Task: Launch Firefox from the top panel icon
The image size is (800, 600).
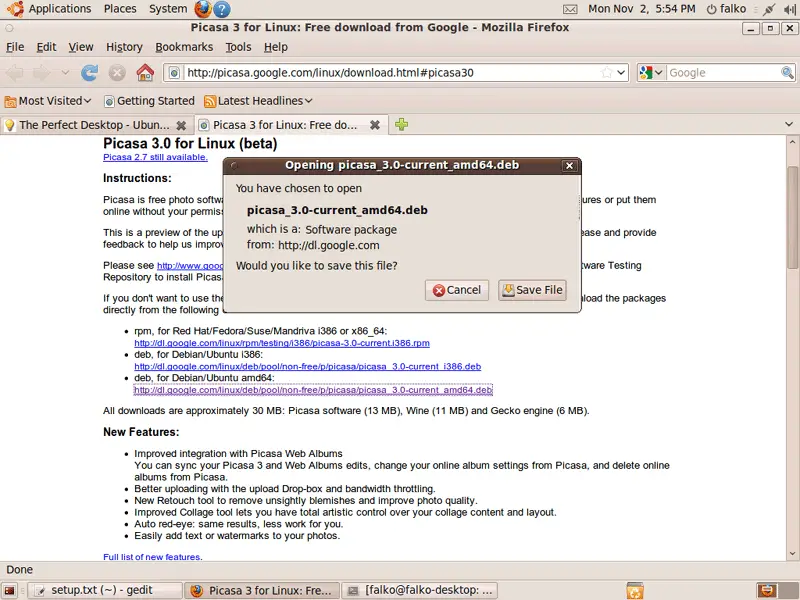Action: pos(203,9)
